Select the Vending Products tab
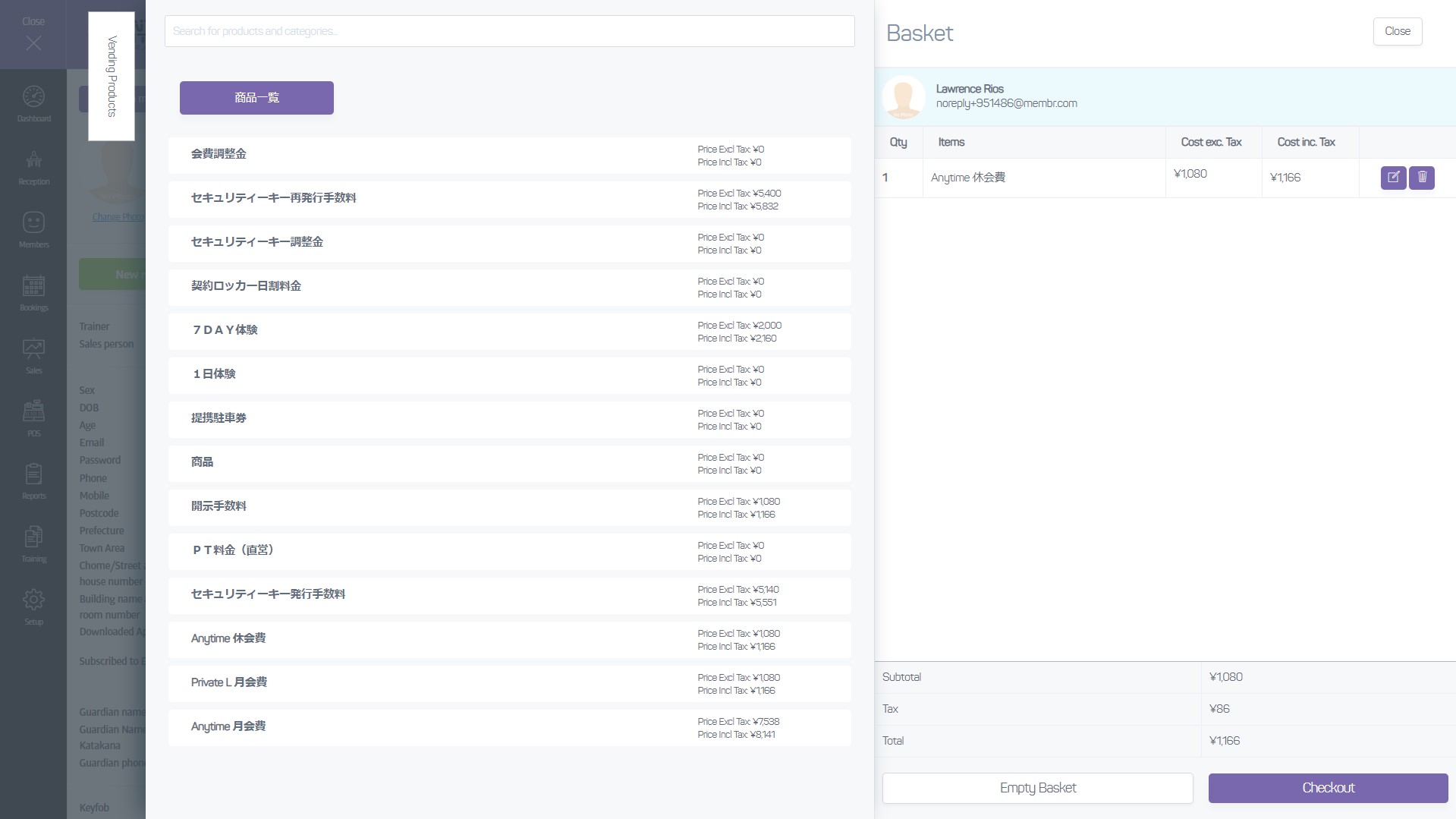The height and width of the screenshot is (819, 1456). (x=112, y=76)
